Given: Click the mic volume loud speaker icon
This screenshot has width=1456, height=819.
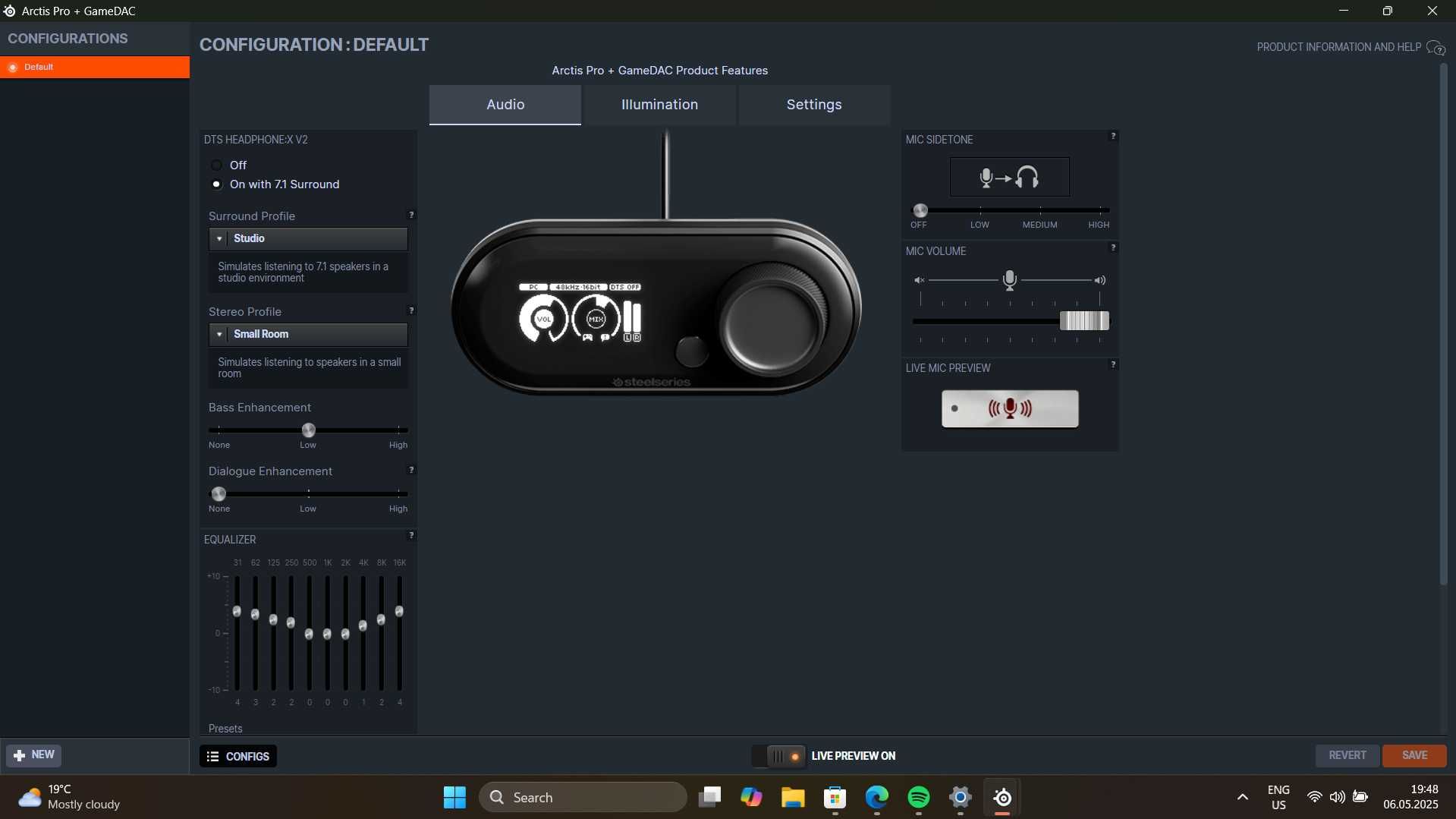Looking at the screenshot, I should pos(1099,280).
